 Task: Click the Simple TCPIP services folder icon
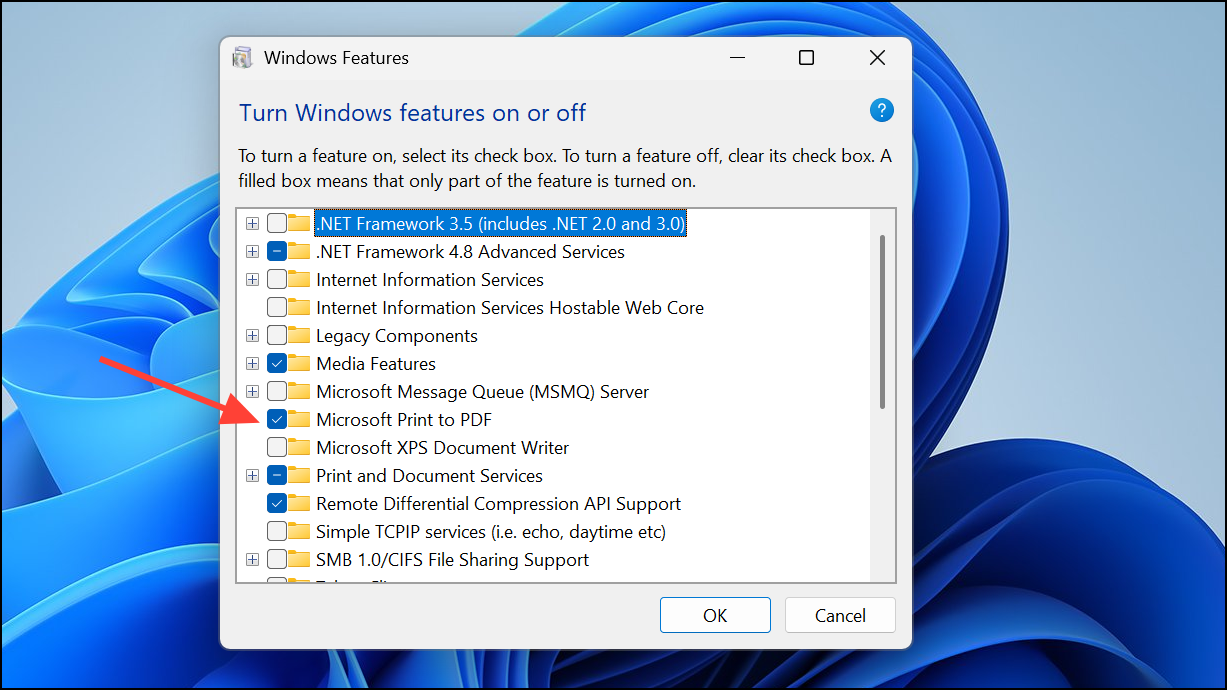(299, 532)
